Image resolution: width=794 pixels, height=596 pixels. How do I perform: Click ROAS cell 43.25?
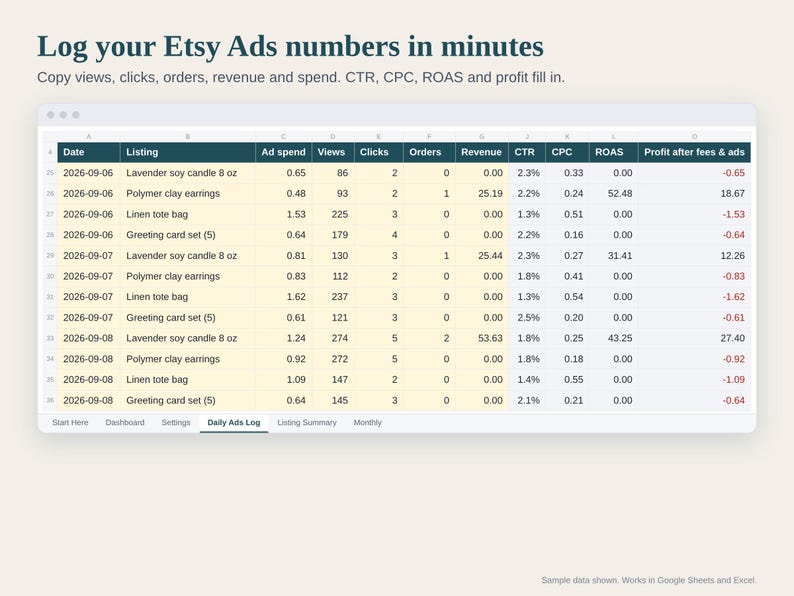point(613,338)
